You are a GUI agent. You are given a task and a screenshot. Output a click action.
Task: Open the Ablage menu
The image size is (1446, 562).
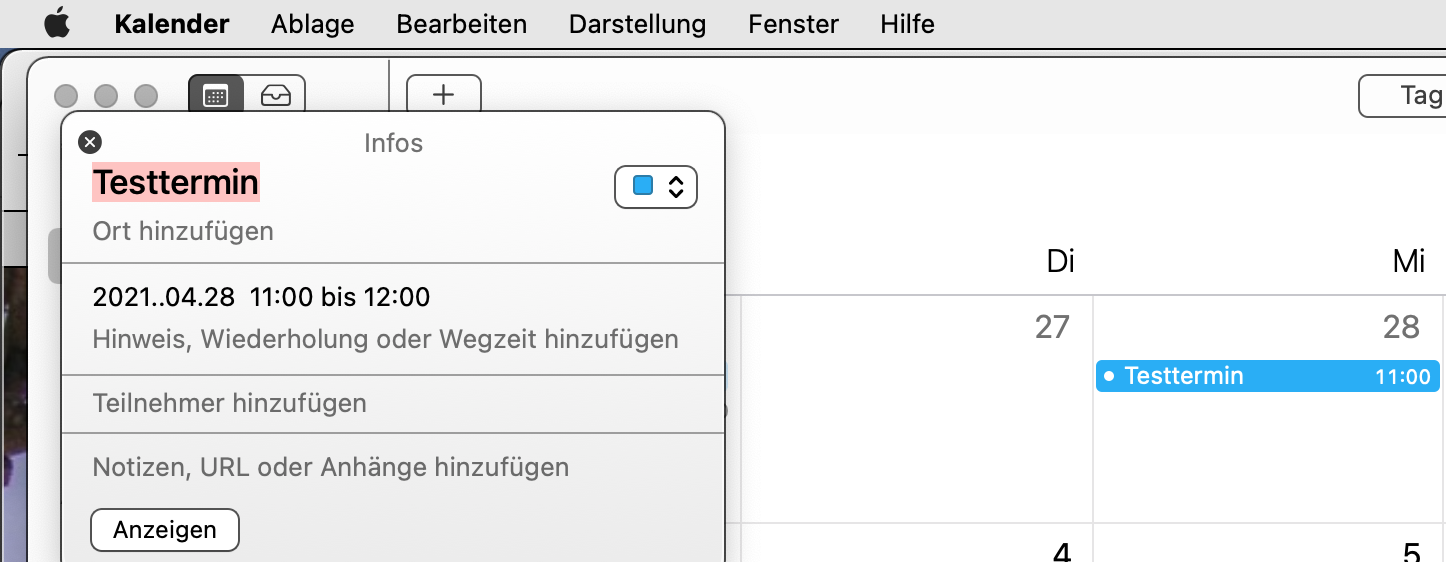[x=312, y=24]
